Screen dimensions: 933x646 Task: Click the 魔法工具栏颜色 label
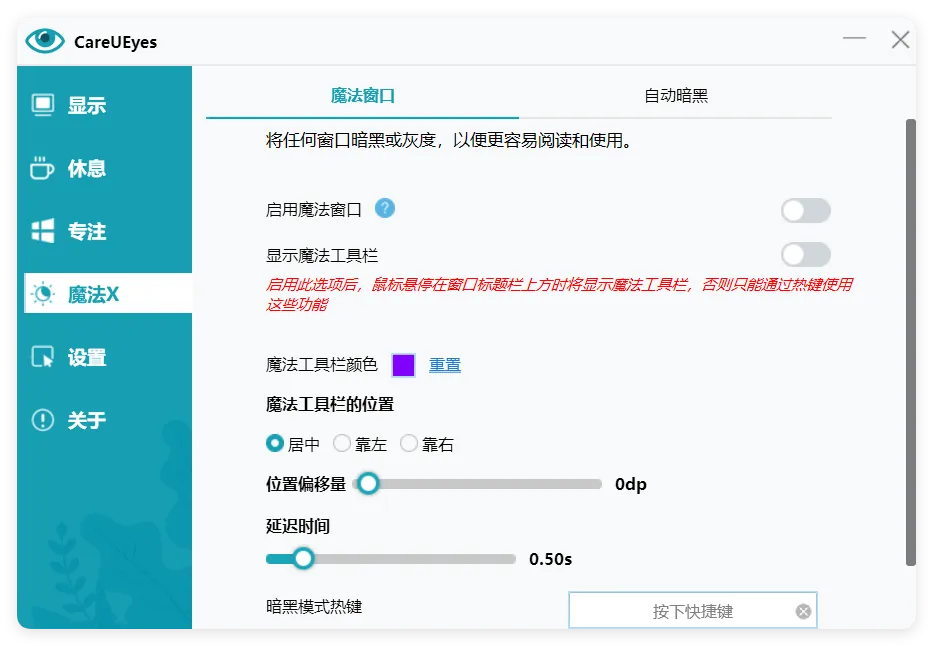[x=322, y=365]
